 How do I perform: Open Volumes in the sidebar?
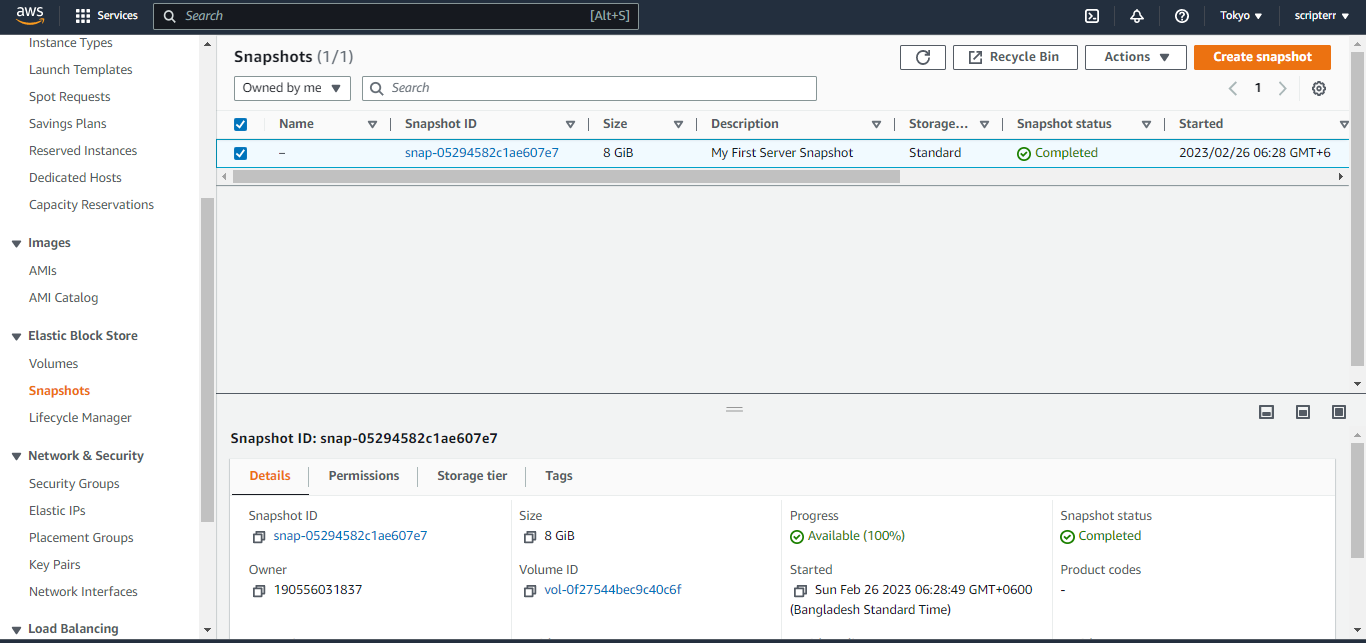tap(53, 364)
